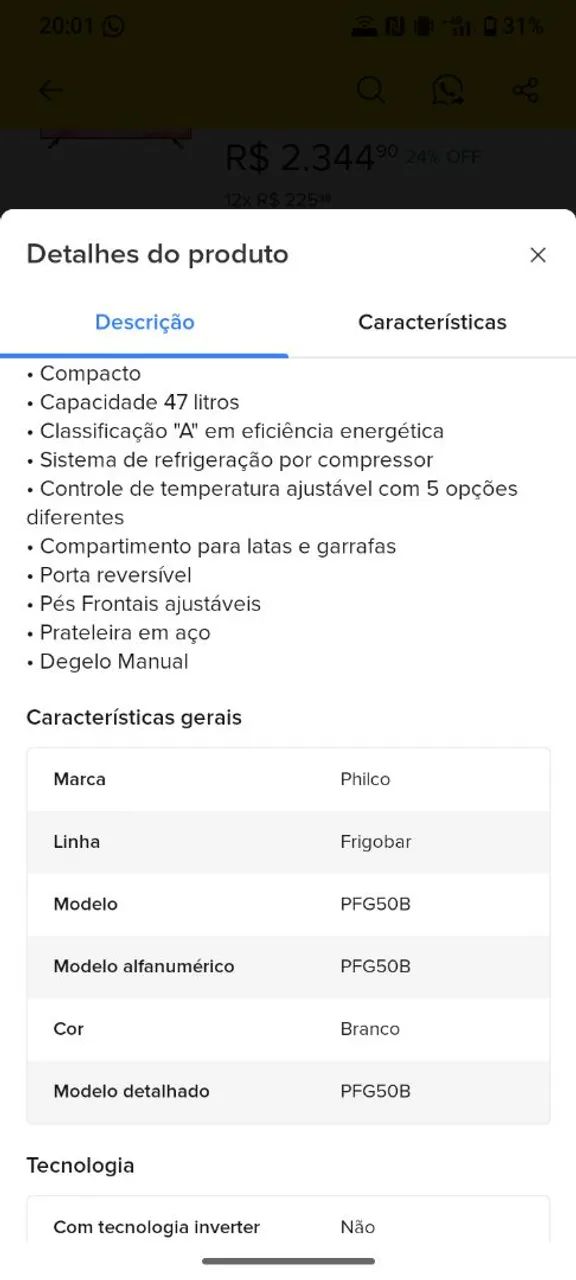Viewport: 576px width, 1280px height.
Task: Select the Modelo PFG50B row
Action: tap(288, 904)
